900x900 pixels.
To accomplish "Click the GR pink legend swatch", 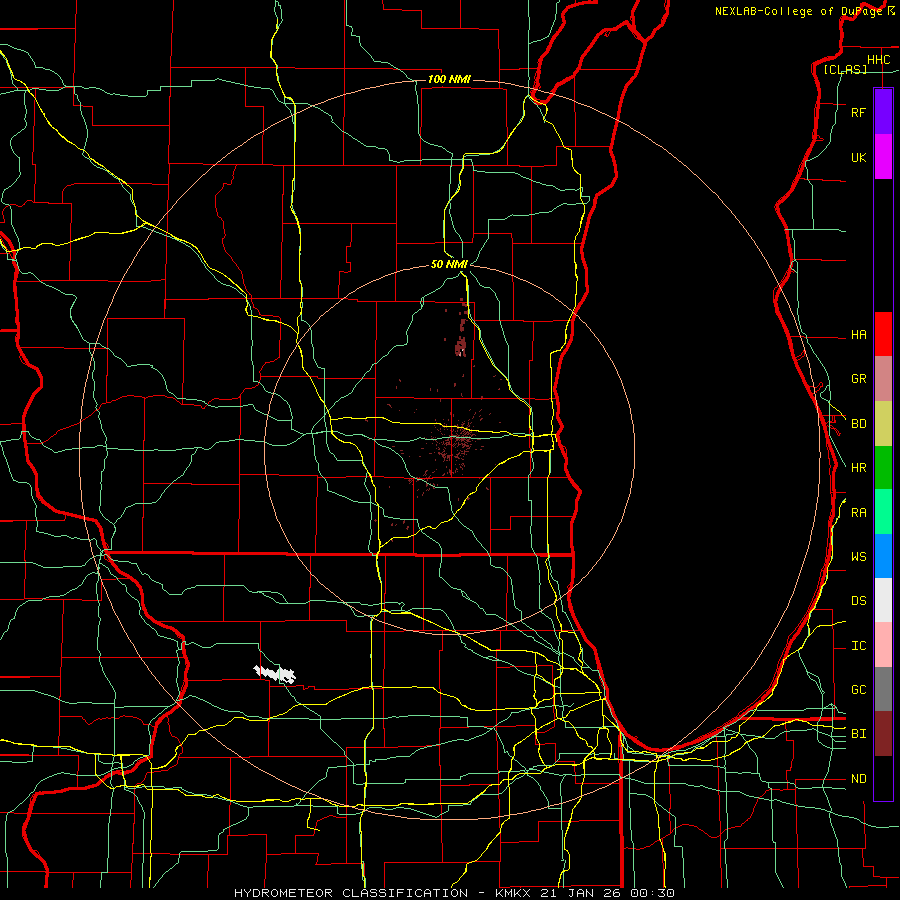I will pos(883,379).
